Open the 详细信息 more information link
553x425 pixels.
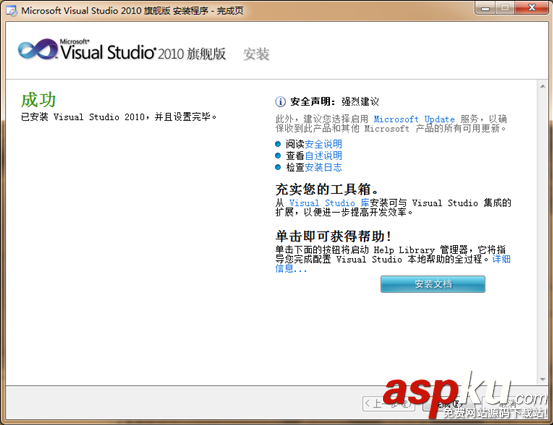point(501,259)
